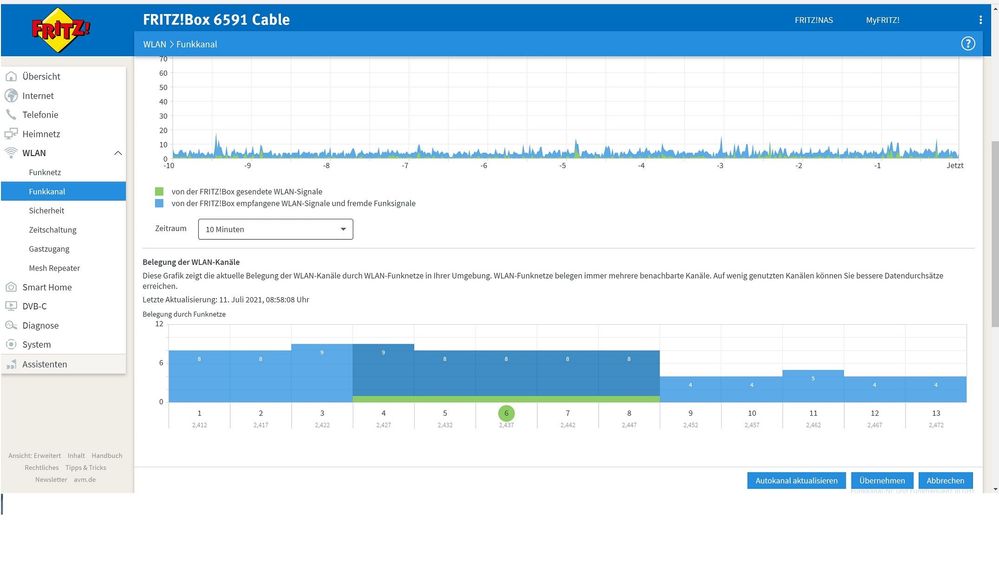
Task: Click the Smart Home icon
Action: click(12, 287)
